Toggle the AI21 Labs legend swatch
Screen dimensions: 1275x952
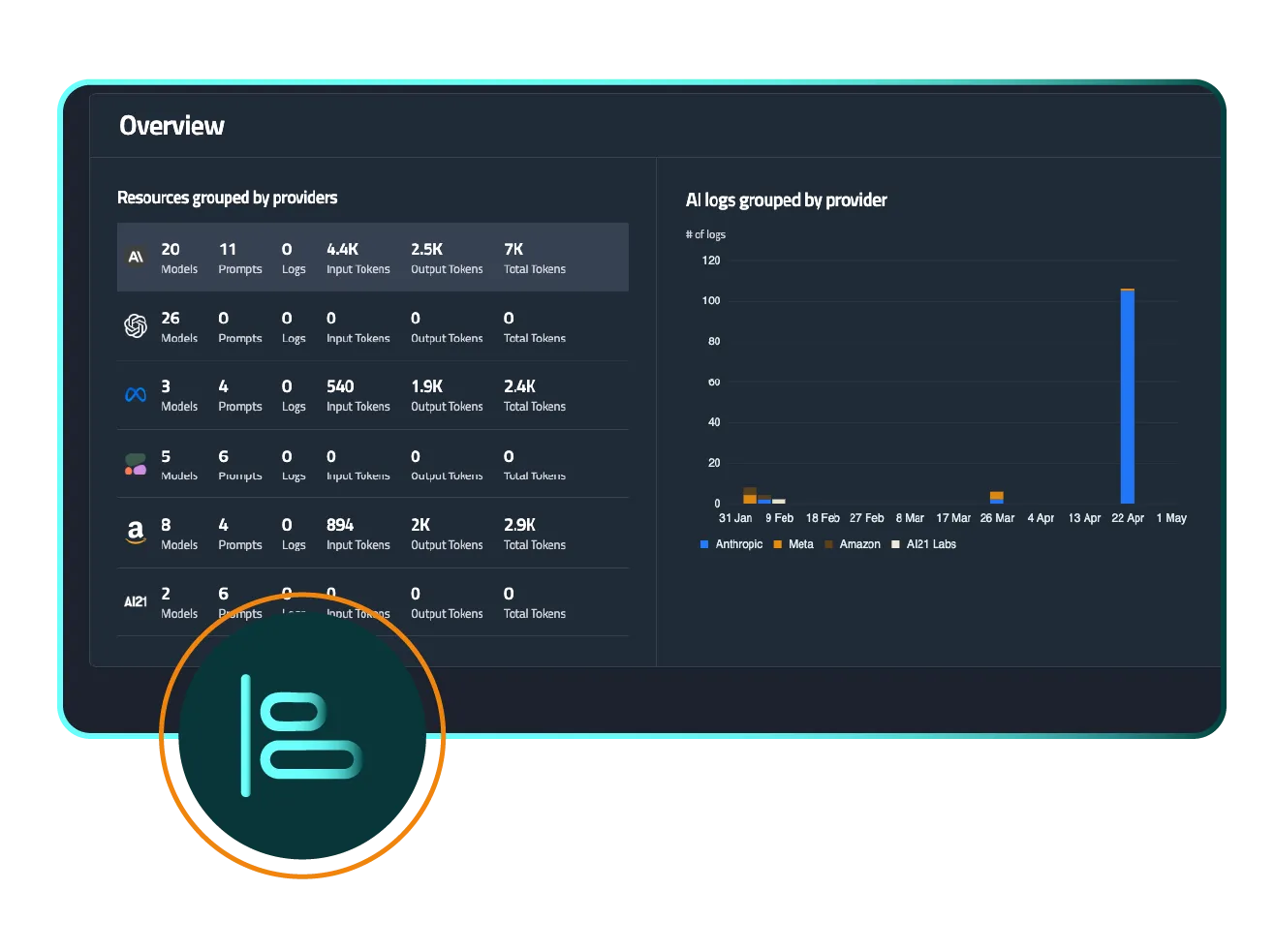pyautogui.click(x=895, y=544)
